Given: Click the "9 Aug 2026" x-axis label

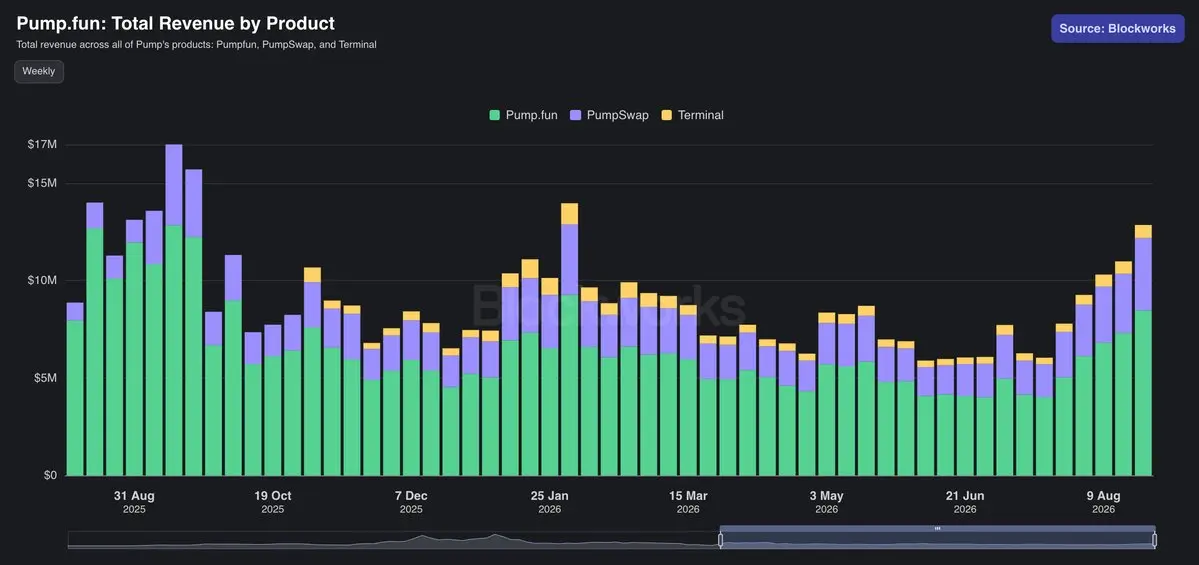Looking at the screenshot, I should tap(1103, 502).
